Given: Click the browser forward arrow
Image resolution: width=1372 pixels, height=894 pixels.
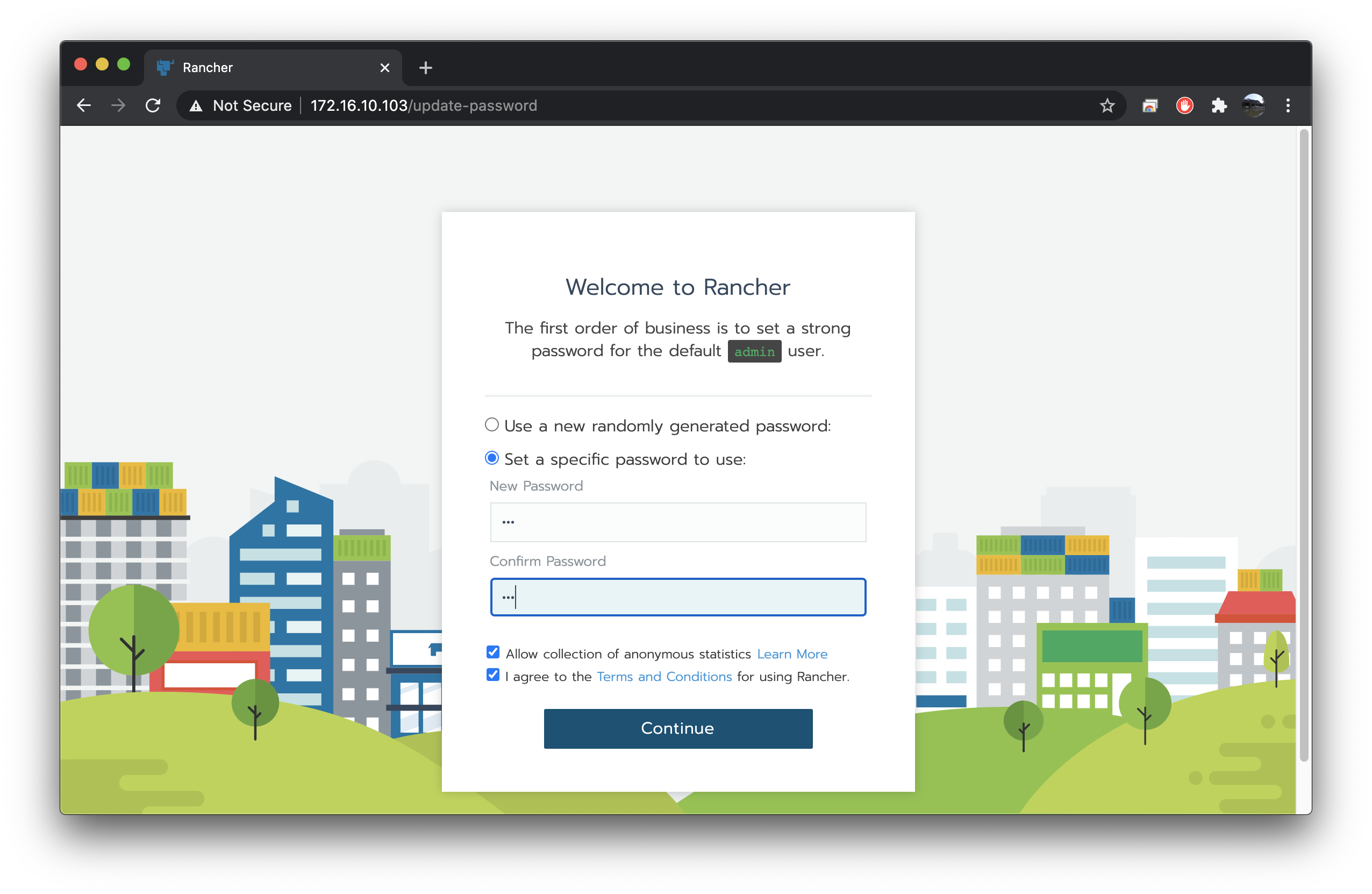Looking at the screenshot, I should pyautogui.click(x=118, y=105).
